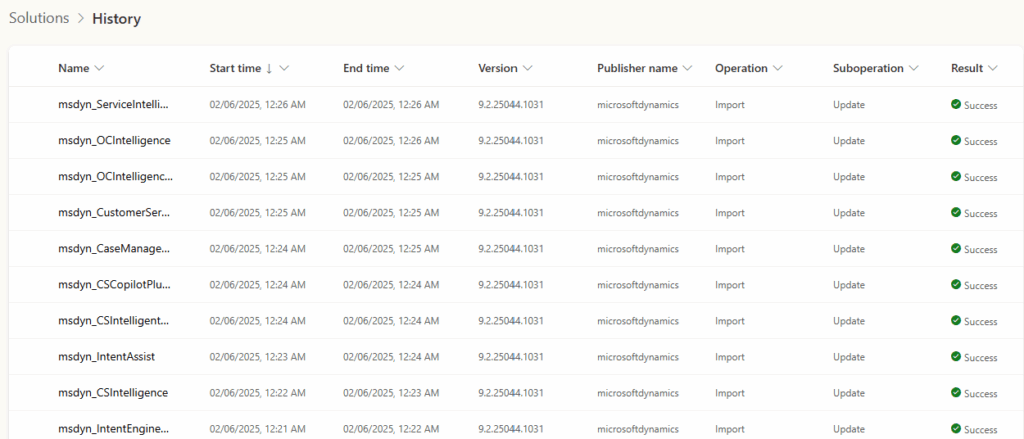Expand the End time column filter chevron
The height and width of the screenshot is (439, 1024).
pyautogui.click(x=399, y=69)
